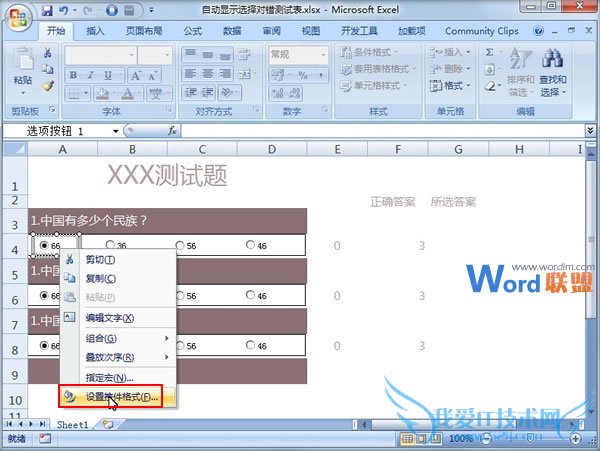This screenshot has width=600, height=451.
Task: Click the percent style button
Action: coord(303,75)
